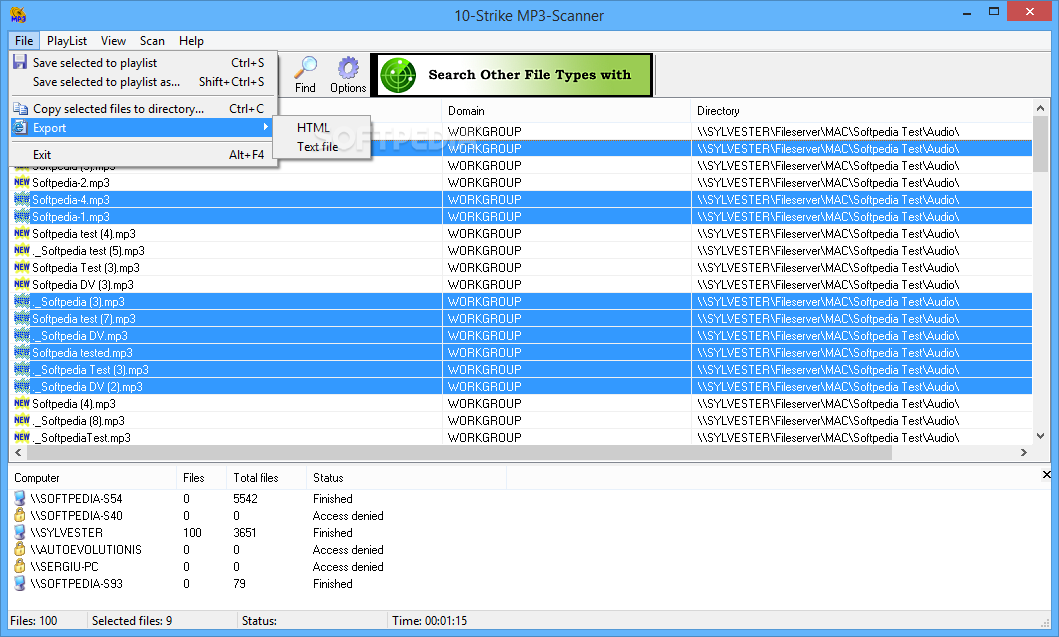This screenshot has height=637, width=1059.
Task: Click the \\AUTOEVOLUTIONIS computer name
Action: 86,550
